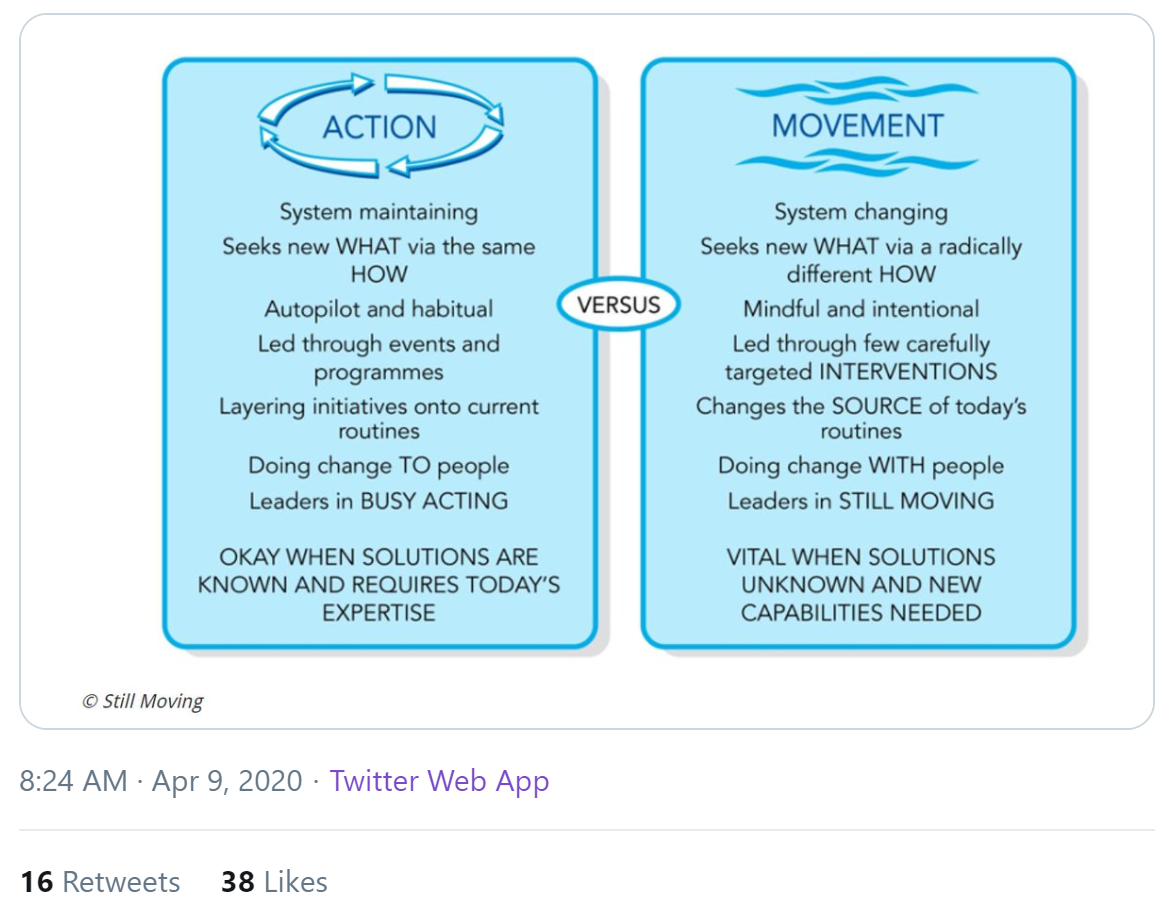Click the wavy lines above MOVEMENT

coord(857,90)
